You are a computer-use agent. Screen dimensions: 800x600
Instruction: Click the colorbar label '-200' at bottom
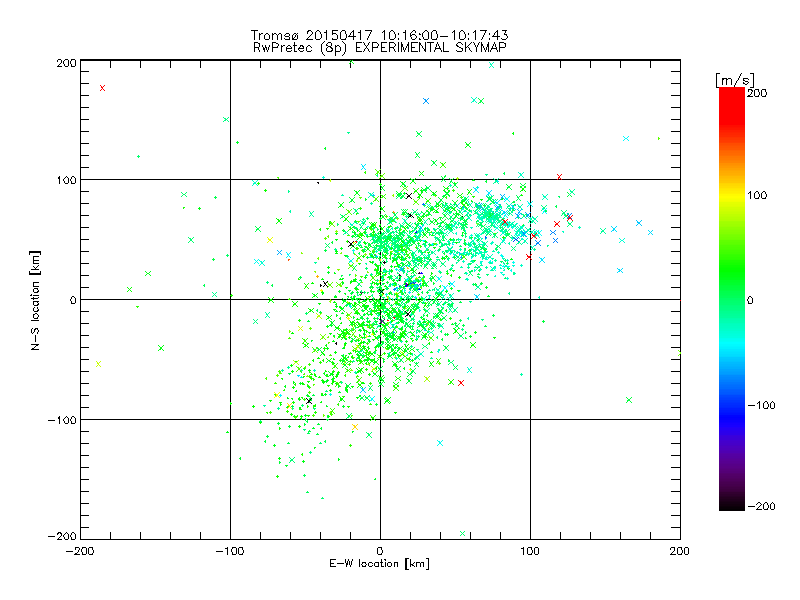(761, 506)
